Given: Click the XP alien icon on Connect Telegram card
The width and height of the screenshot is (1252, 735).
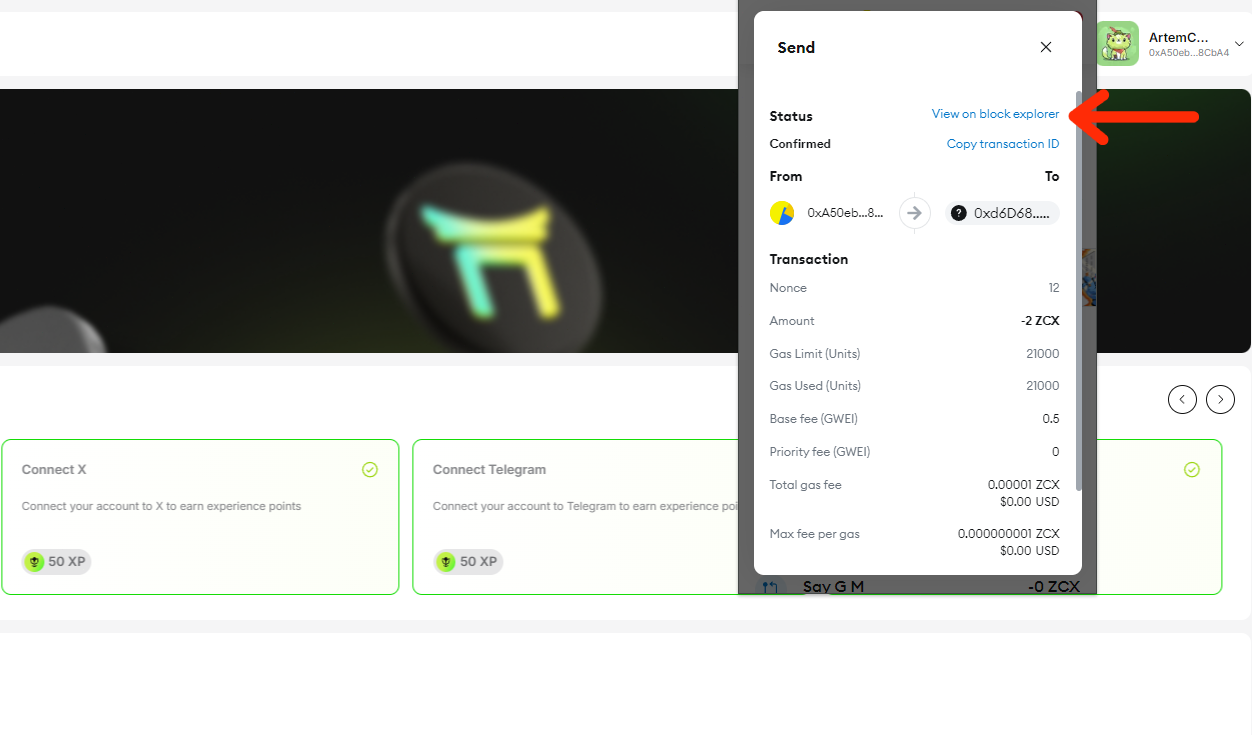Looking at the screenshot, I should (446, 562).
